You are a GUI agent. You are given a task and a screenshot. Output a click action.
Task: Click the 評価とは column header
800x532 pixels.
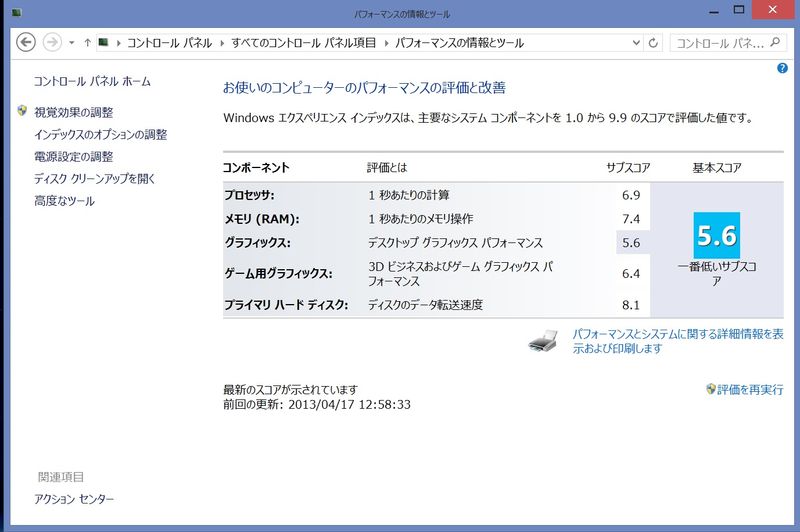(x=387, y=167)
